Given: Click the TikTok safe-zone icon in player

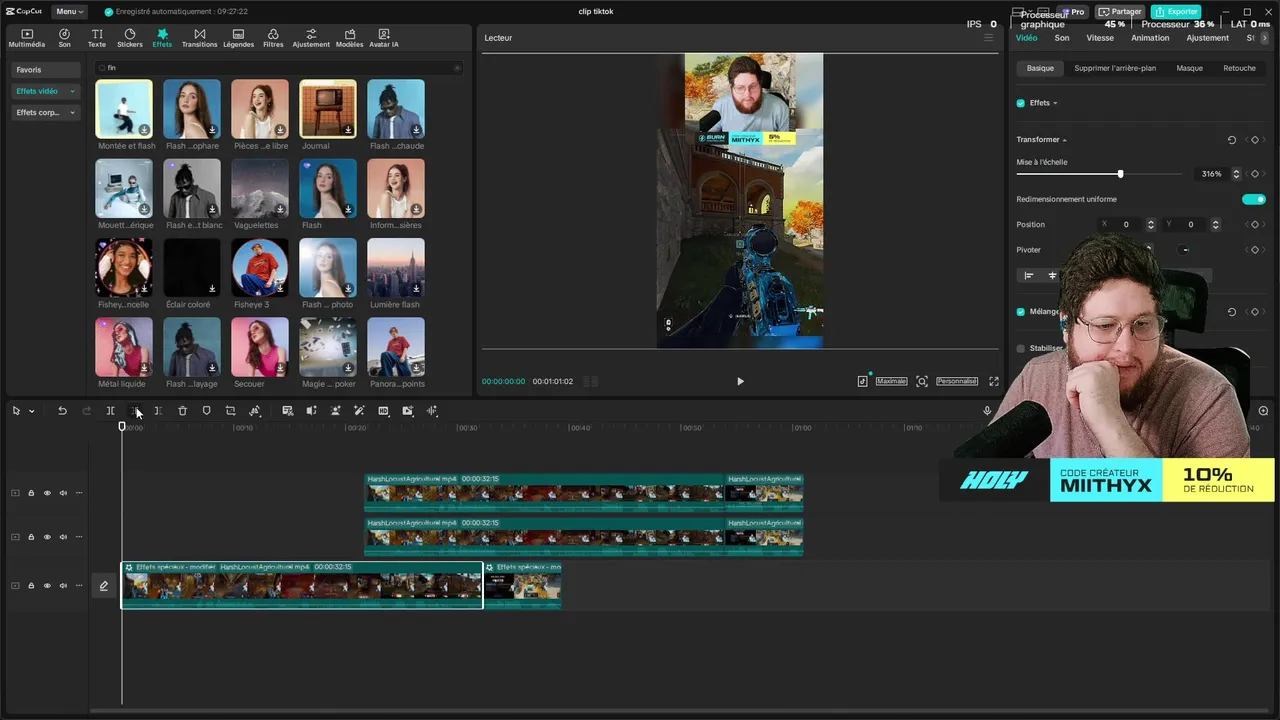Looking at the screenshot, I should 862,381.
